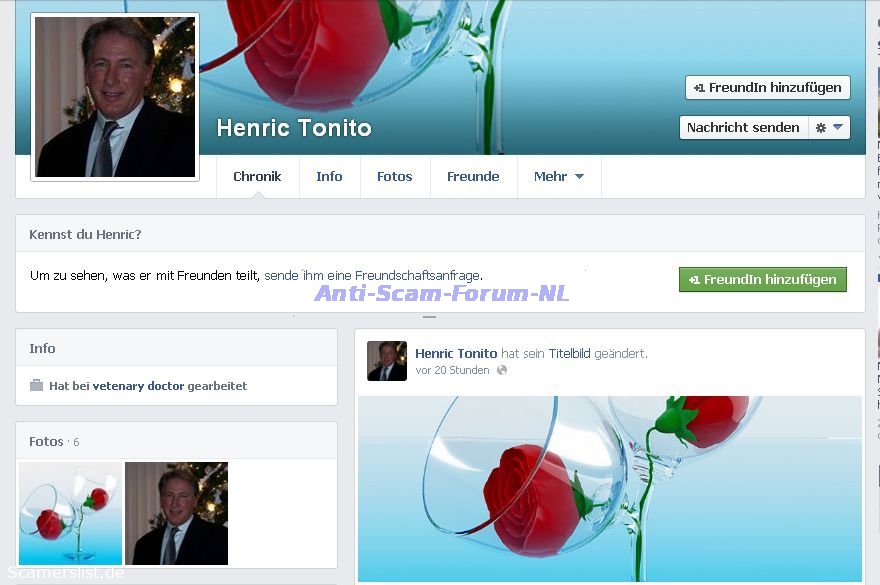This screenshot has width=880, height=585.
Task: Open the Info tab
Action: click(x=329, y=177)
